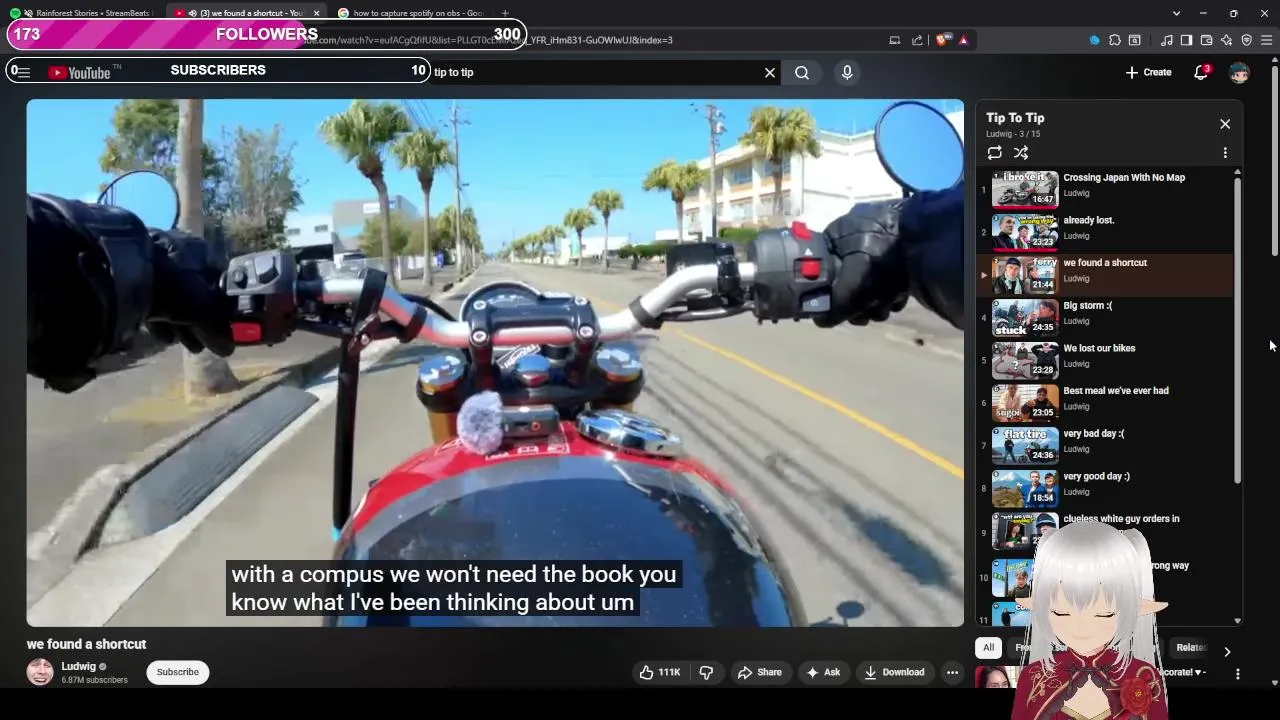This screenshot has width=1280, height=720.
Task: Start voice search with the microphone
Action: [847, 72]
